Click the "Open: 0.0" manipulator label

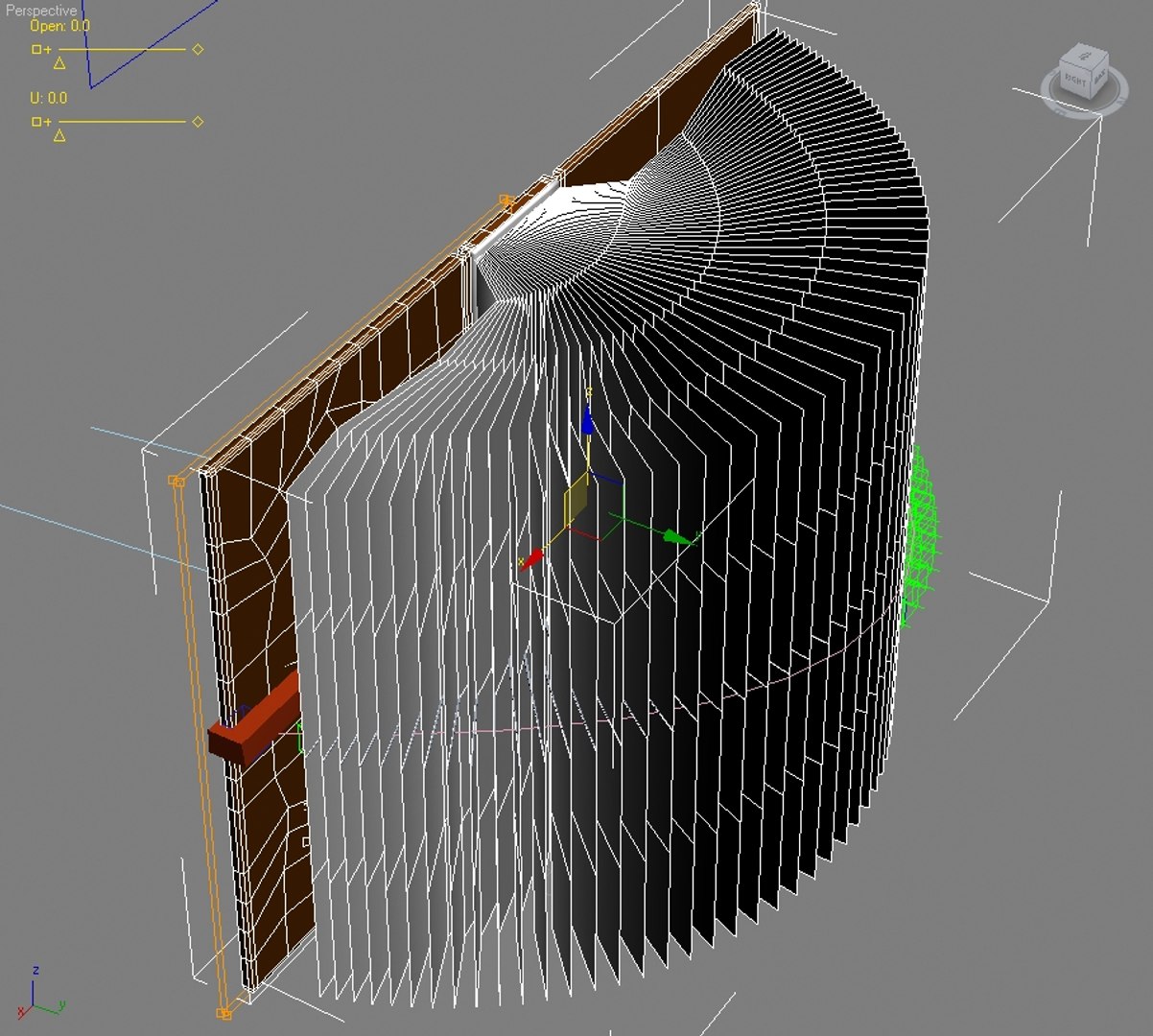[x=59, y=26]
